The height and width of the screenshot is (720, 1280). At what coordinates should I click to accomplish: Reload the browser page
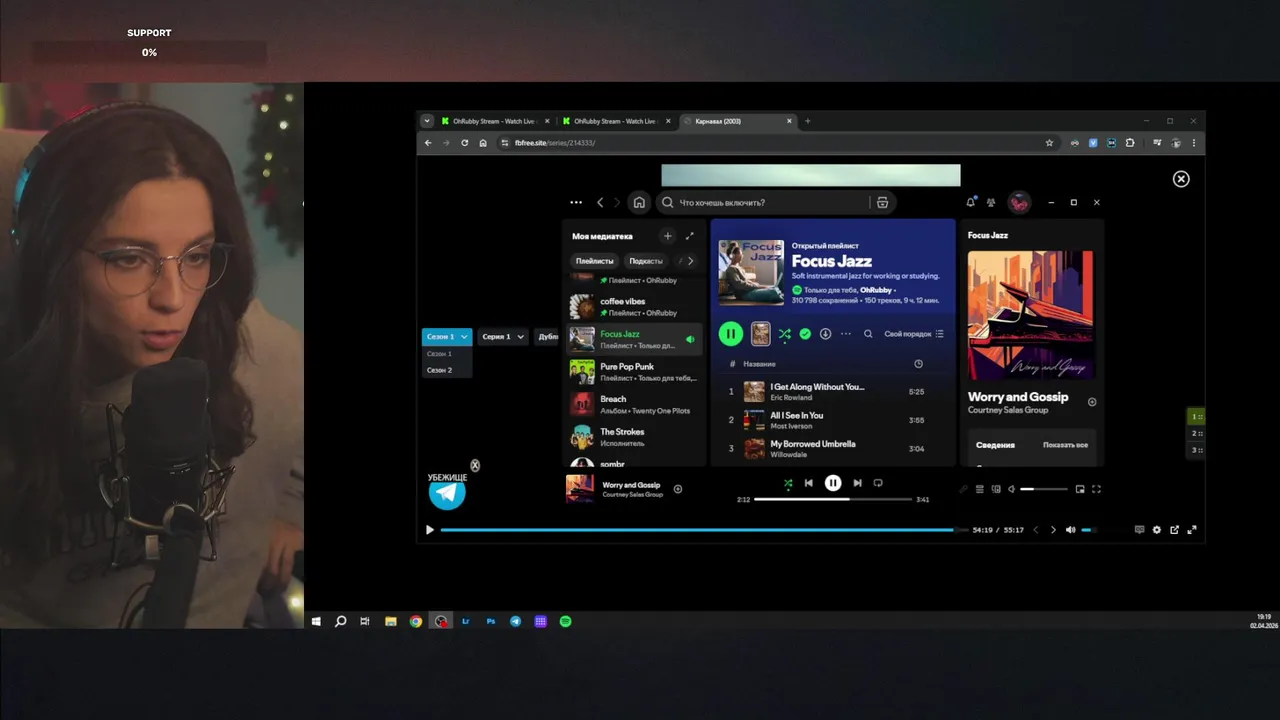(x=464, y=143)
